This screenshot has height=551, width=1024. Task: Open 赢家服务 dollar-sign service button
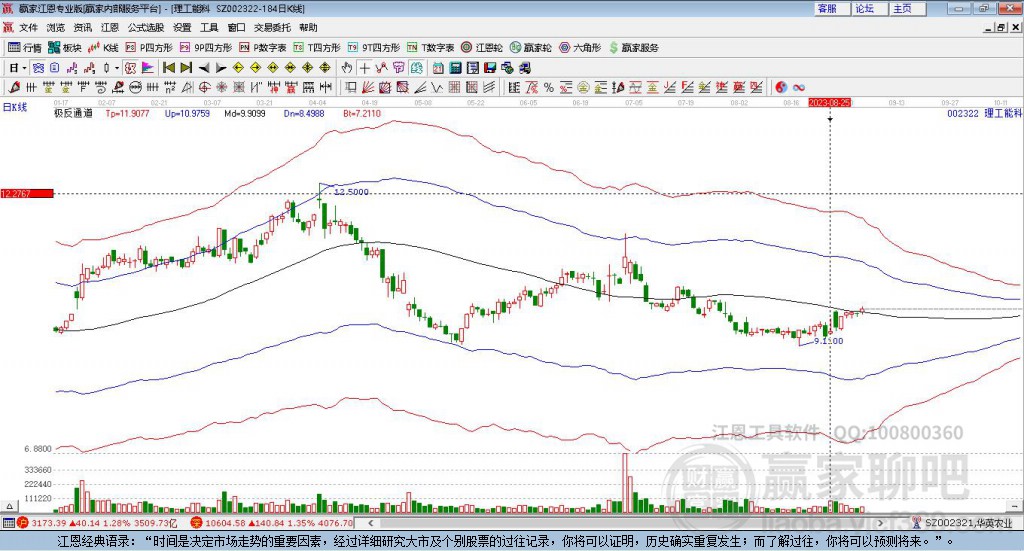[633, 48]
